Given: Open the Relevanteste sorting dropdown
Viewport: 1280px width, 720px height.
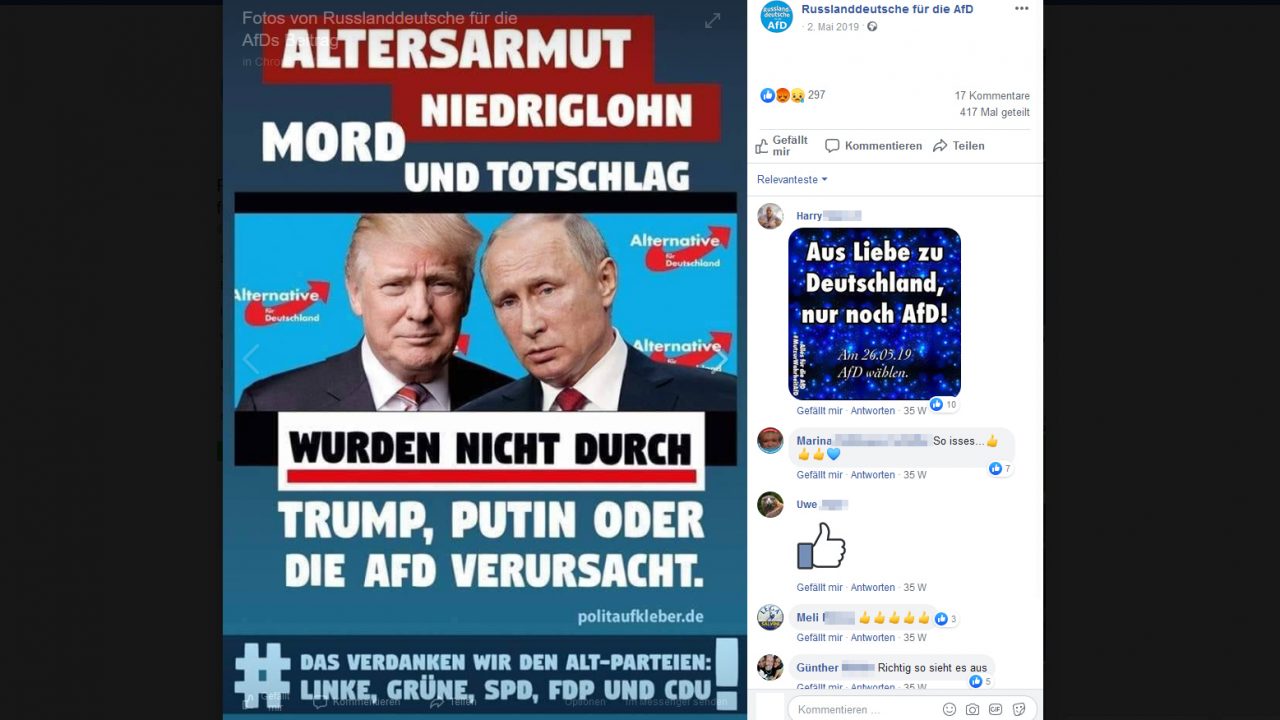Looking at the screenshot, I should pos(792,180).
